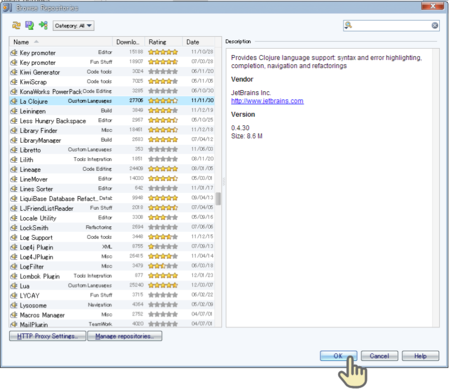Select the La Clojure plugin row
This screenshot has height=389, width=450.
(x=112, y=101)
